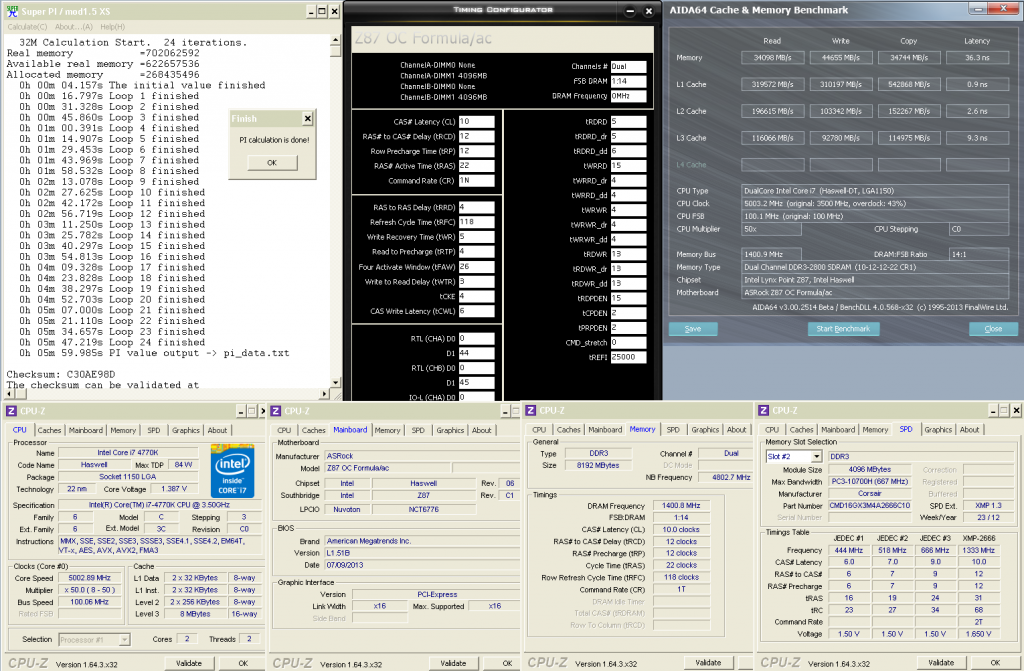The width and height of the screenshot is (1024, 671).
Task: Open the Slot #2 memory slot dropdown
Action: 793,457
